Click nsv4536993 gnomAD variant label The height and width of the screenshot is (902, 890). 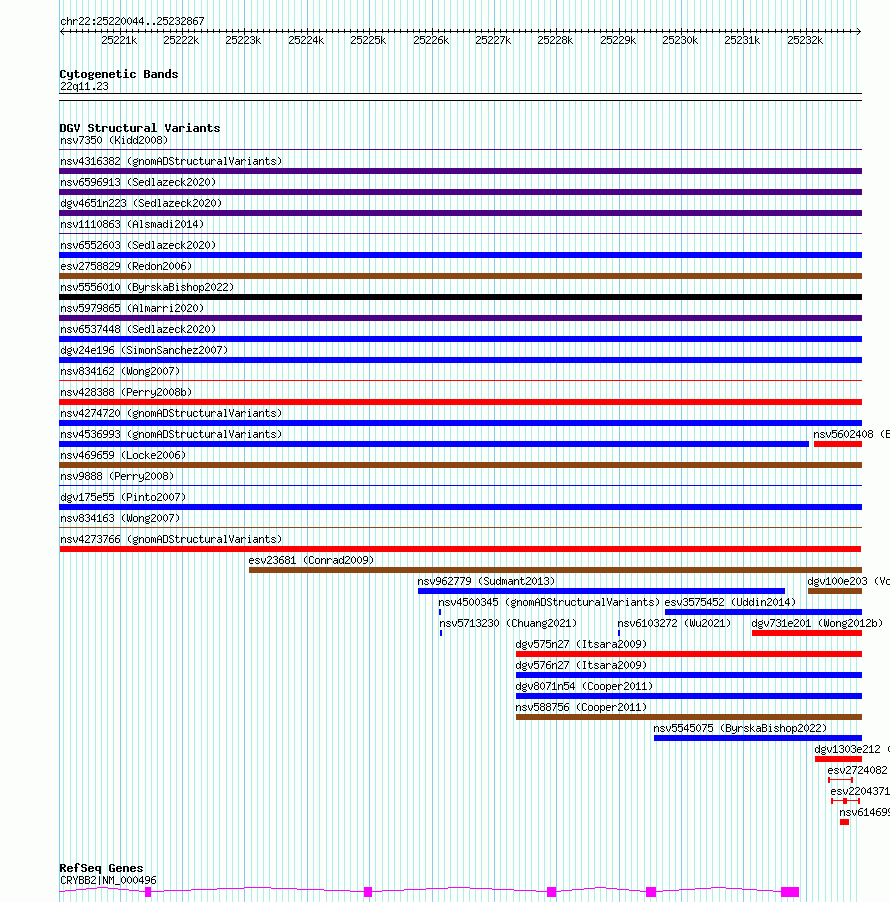(x=171, y=434)
